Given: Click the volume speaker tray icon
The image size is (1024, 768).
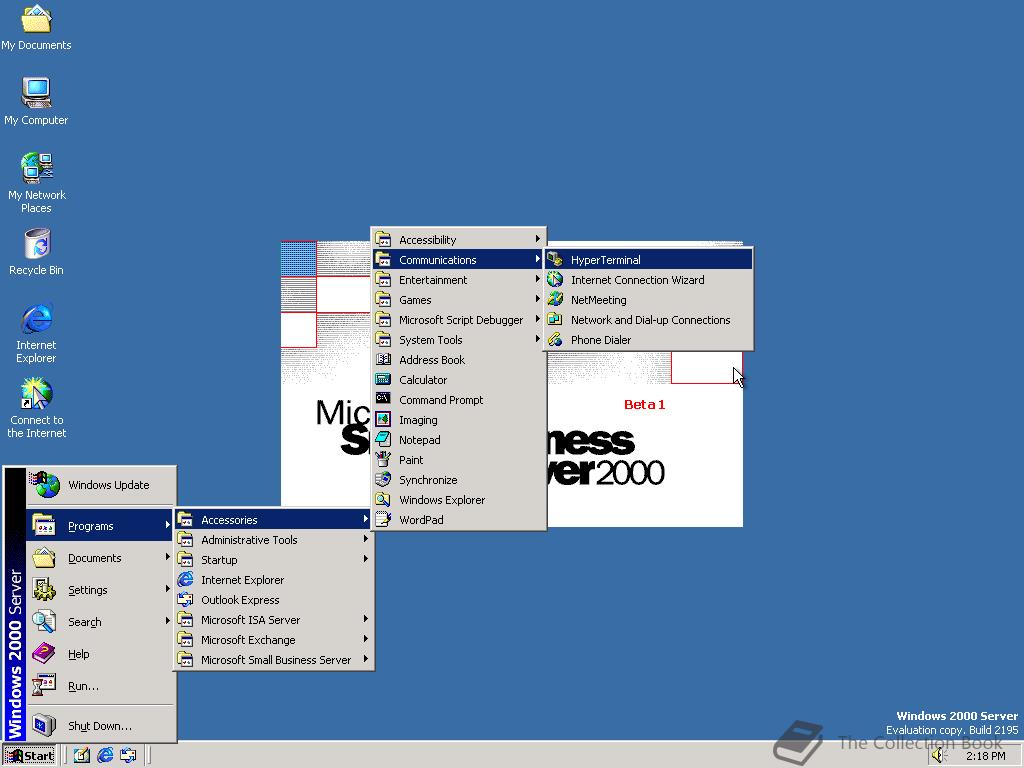Looking at the screenshot, I should click(x=938, y=756).
